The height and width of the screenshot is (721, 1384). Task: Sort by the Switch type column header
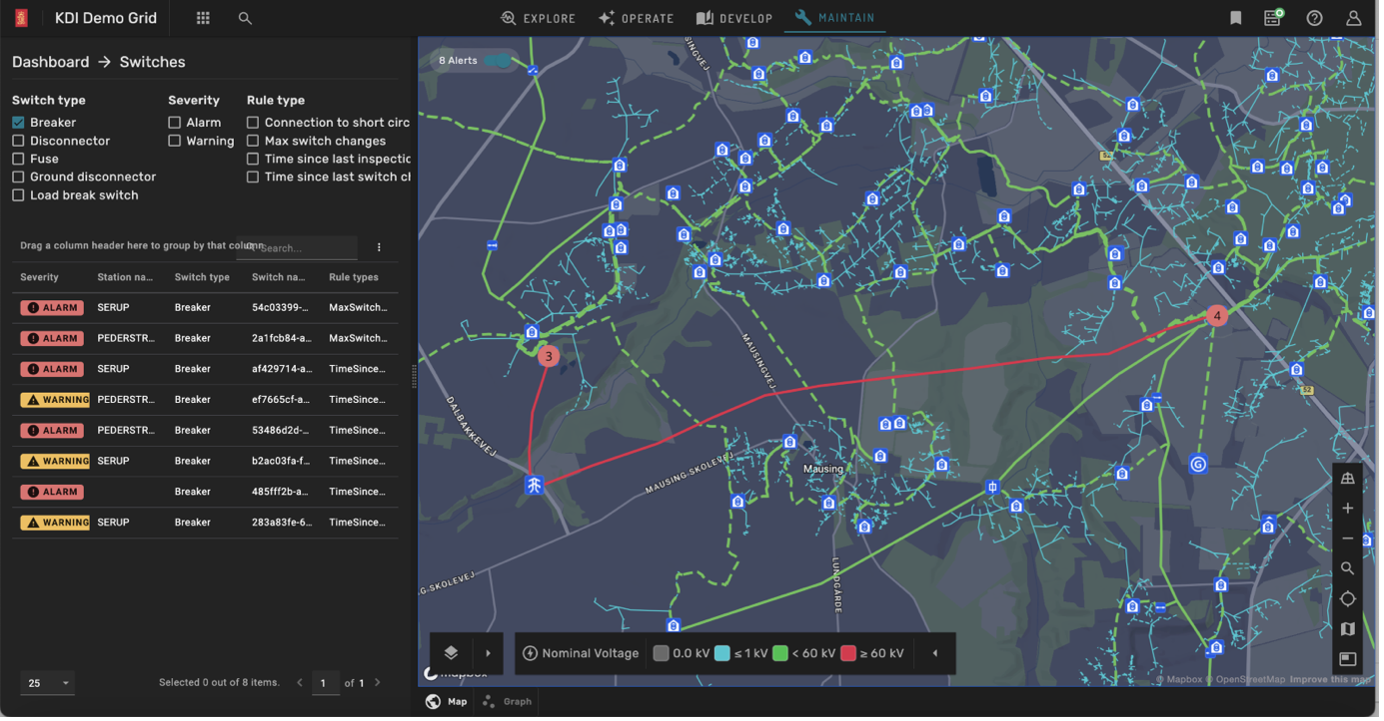tap(203, 278)
